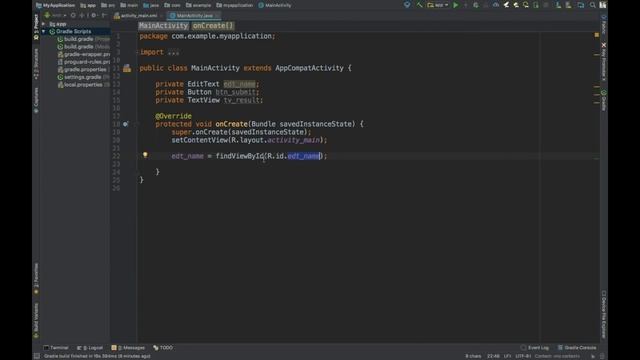Viewport: 640px width, 360px height.
Task: Toggle the Gradle tool window on right
Action: tap(604, 100)
